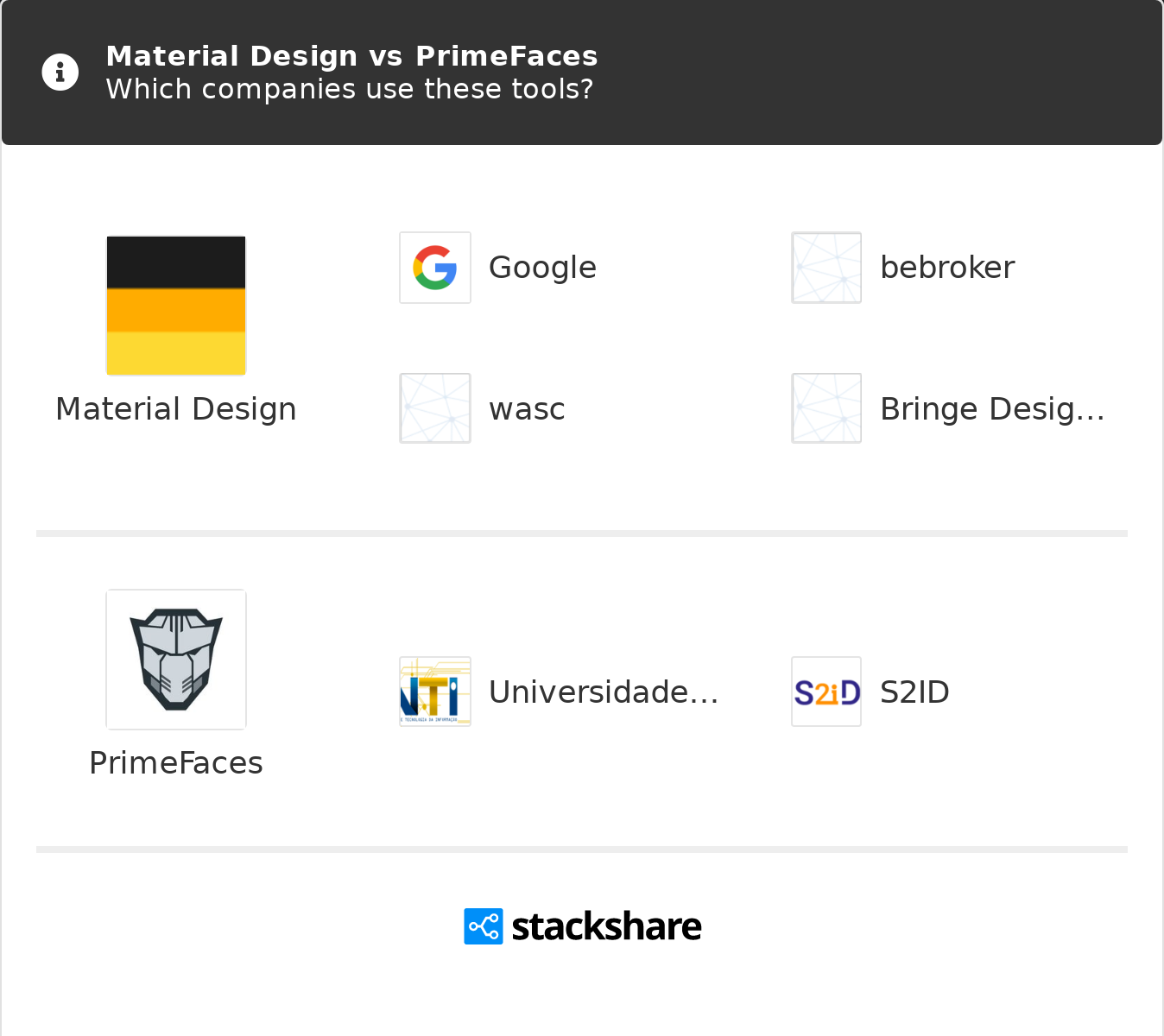Open the bebroker company link
This screenshot has width=1164, height=1036.
[947, 268]
